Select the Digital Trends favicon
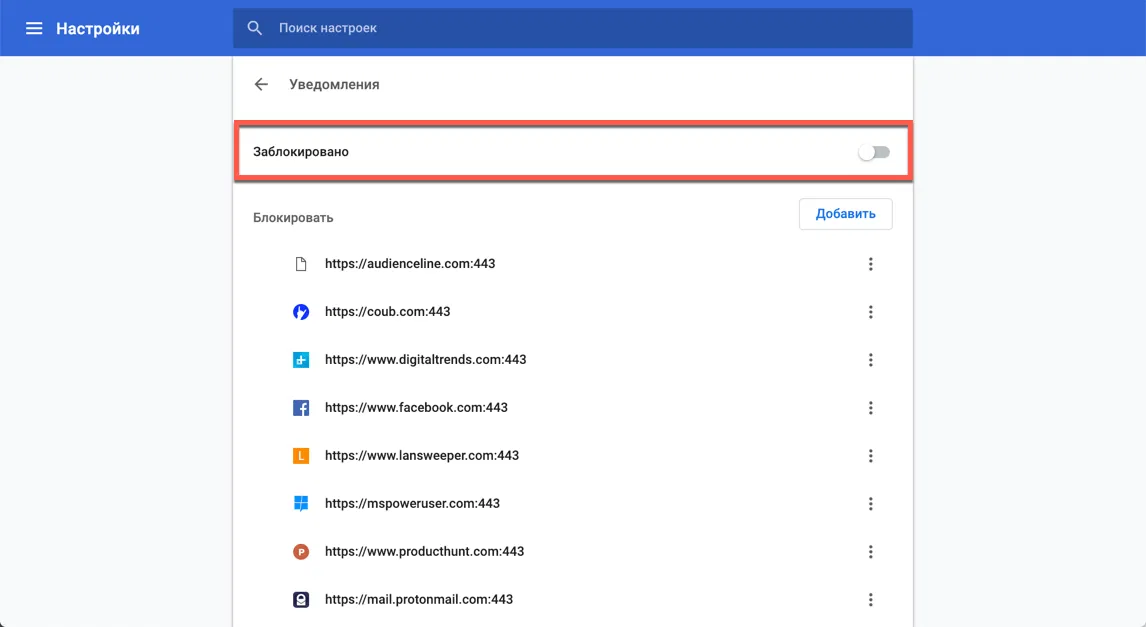Viewport: 1146px width, 627px height. pyautogui.click(x=301, y=359)
